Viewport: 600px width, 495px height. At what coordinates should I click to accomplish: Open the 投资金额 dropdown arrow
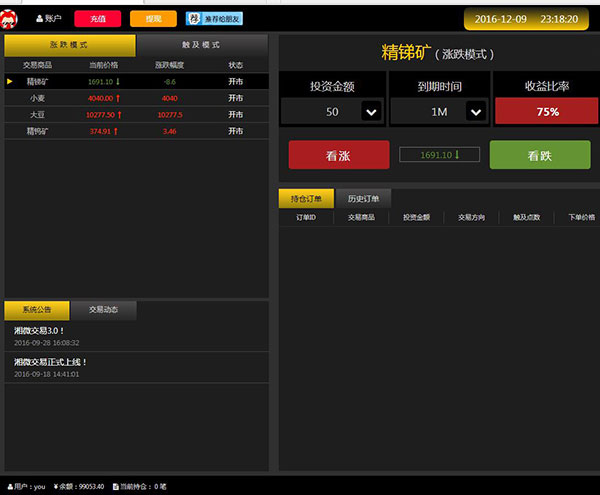[x=371, y=111]
